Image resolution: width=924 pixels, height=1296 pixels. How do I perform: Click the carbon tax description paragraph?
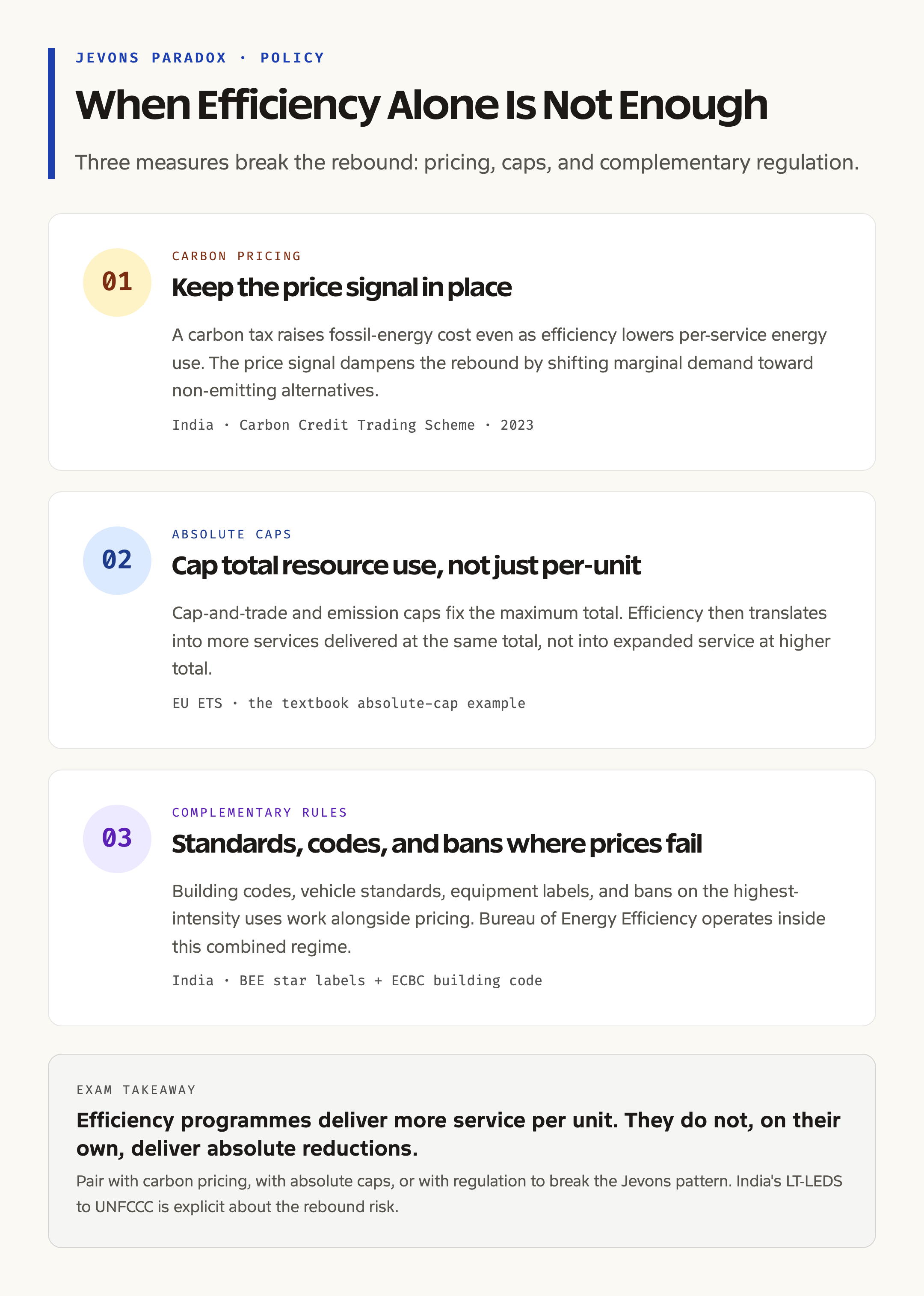[500, 363]
